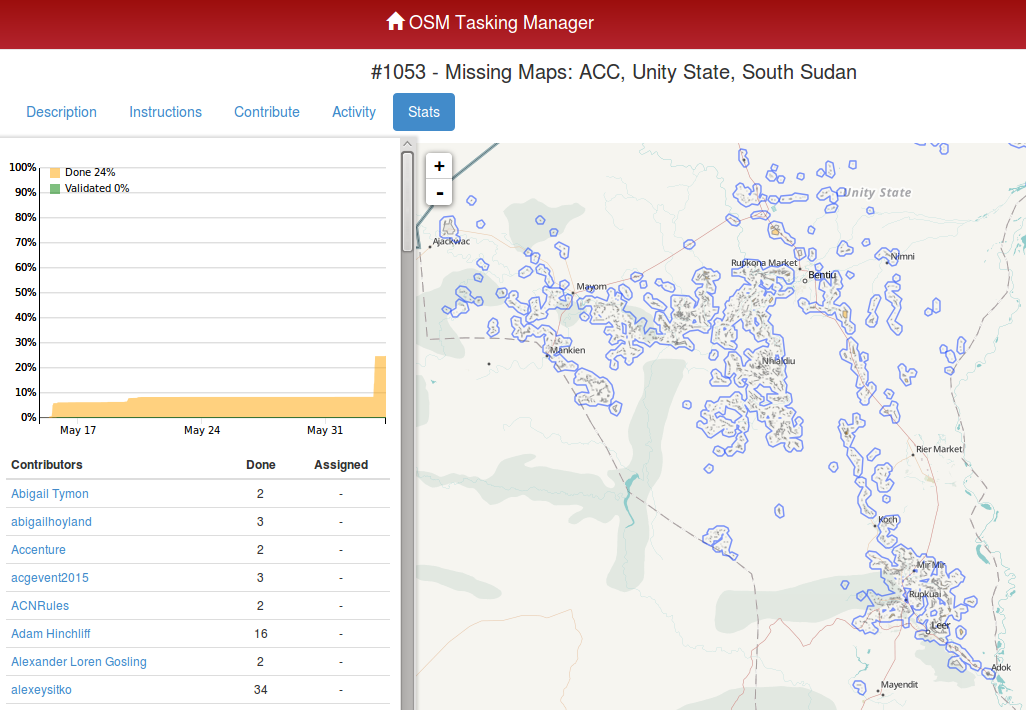1026x710 pixels.
Task: Click the Rier Market map label
Action: [x=939, y=449]
